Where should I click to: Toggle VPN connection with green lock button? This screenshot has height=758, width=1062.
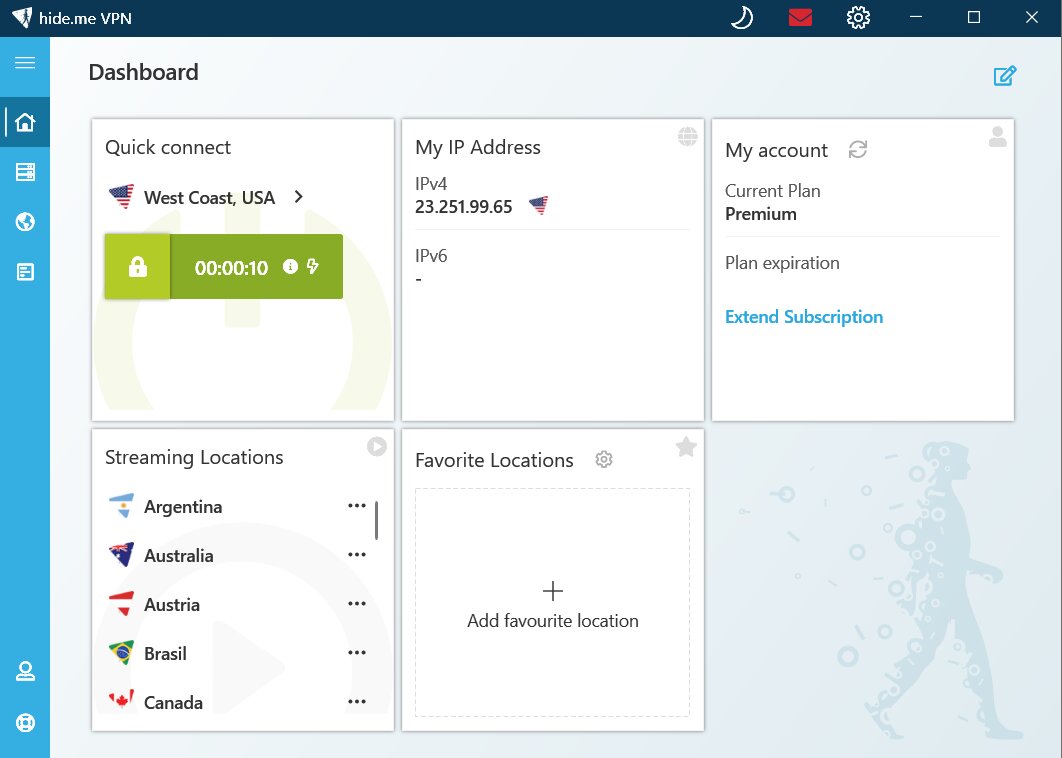pyautogui.click(x=137, y=267)
